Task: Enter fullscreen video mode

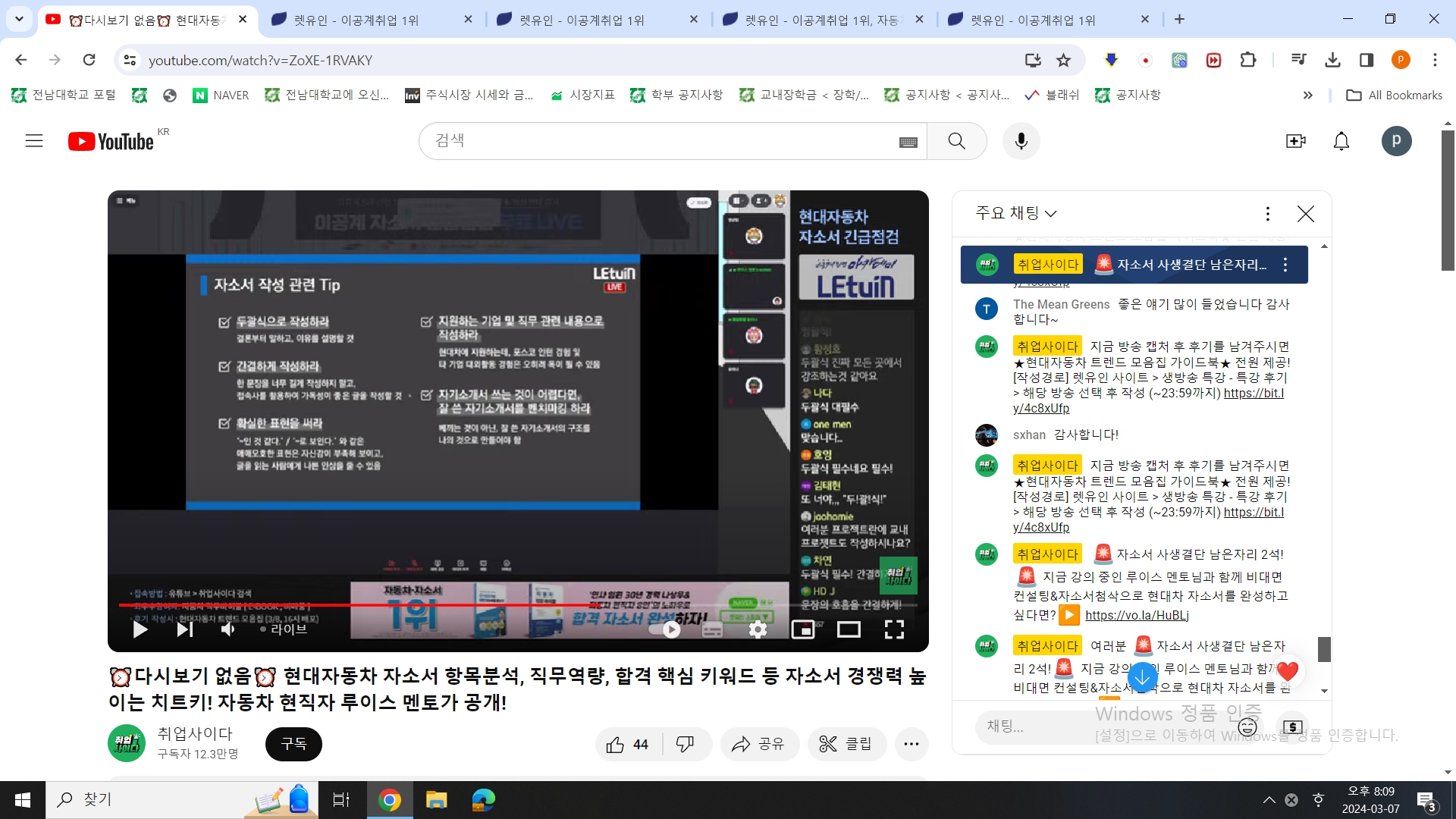Action: click(x=894, y=629)
